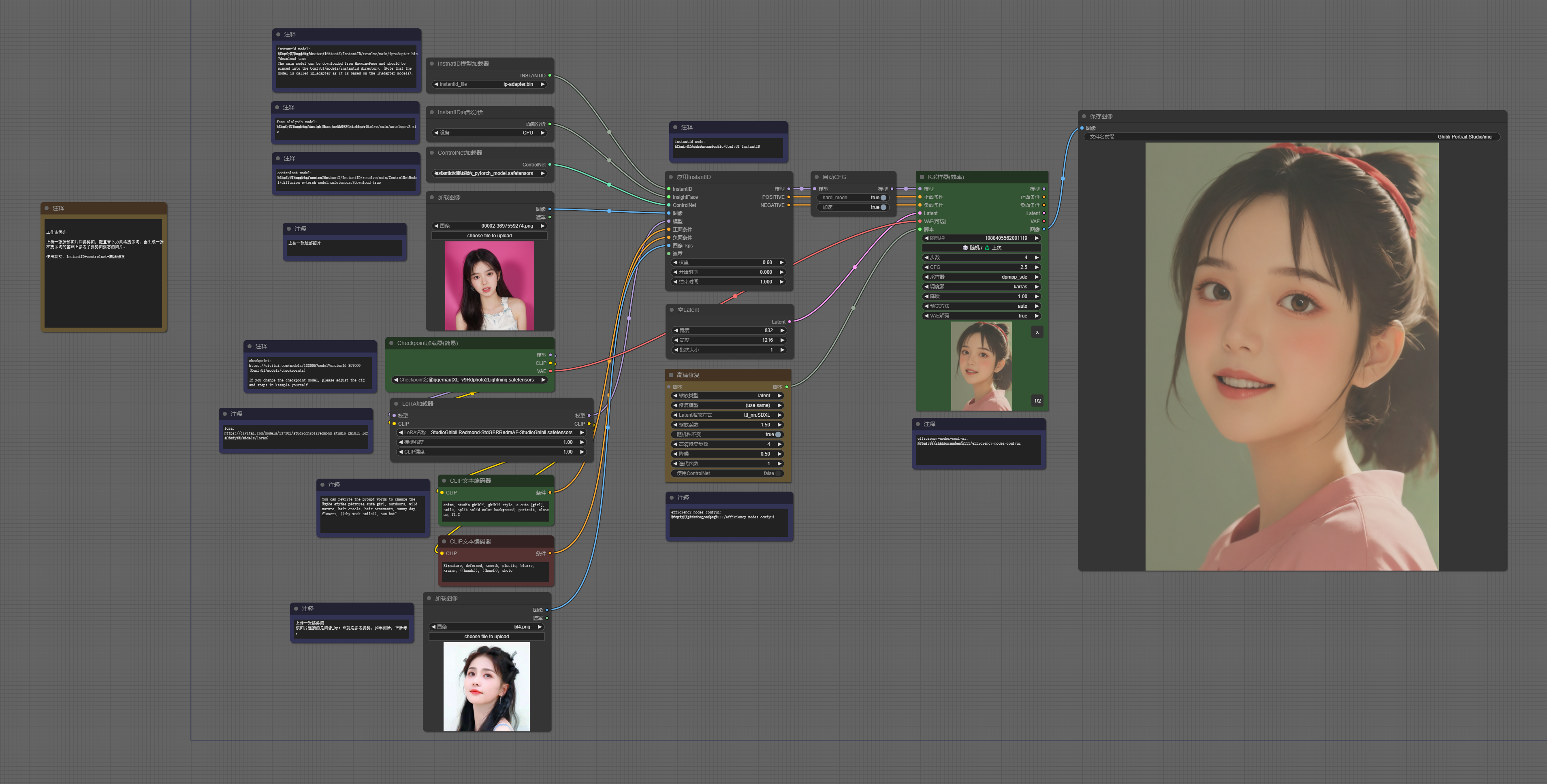
Task: Open the 缩放类型 latent dropdown
Action: (x=728, y=396)
